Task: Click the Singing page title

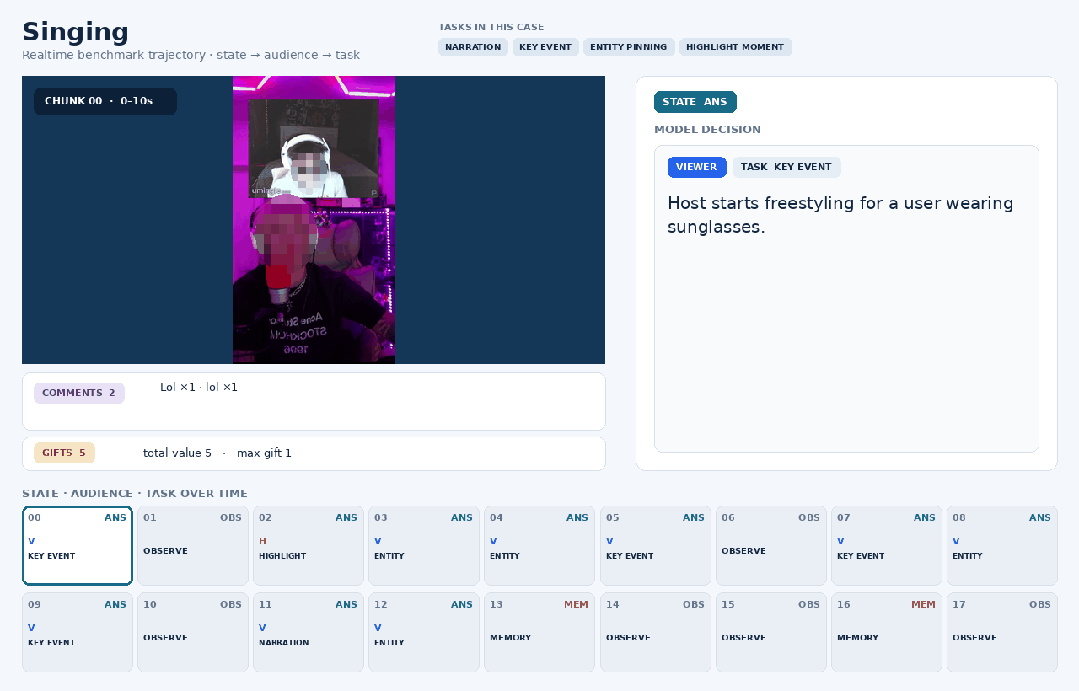Action: tap(75, 32)
